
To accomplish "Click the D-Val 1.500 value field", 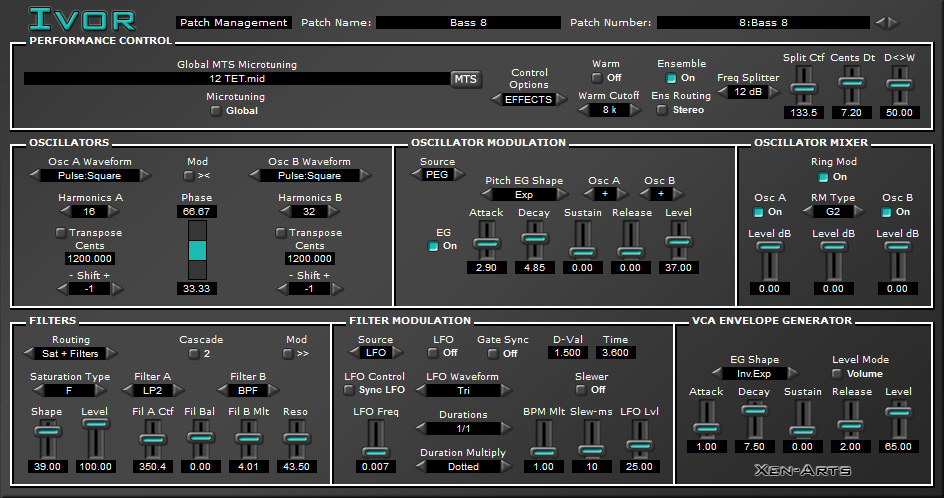I will click(x=568, y=353).
